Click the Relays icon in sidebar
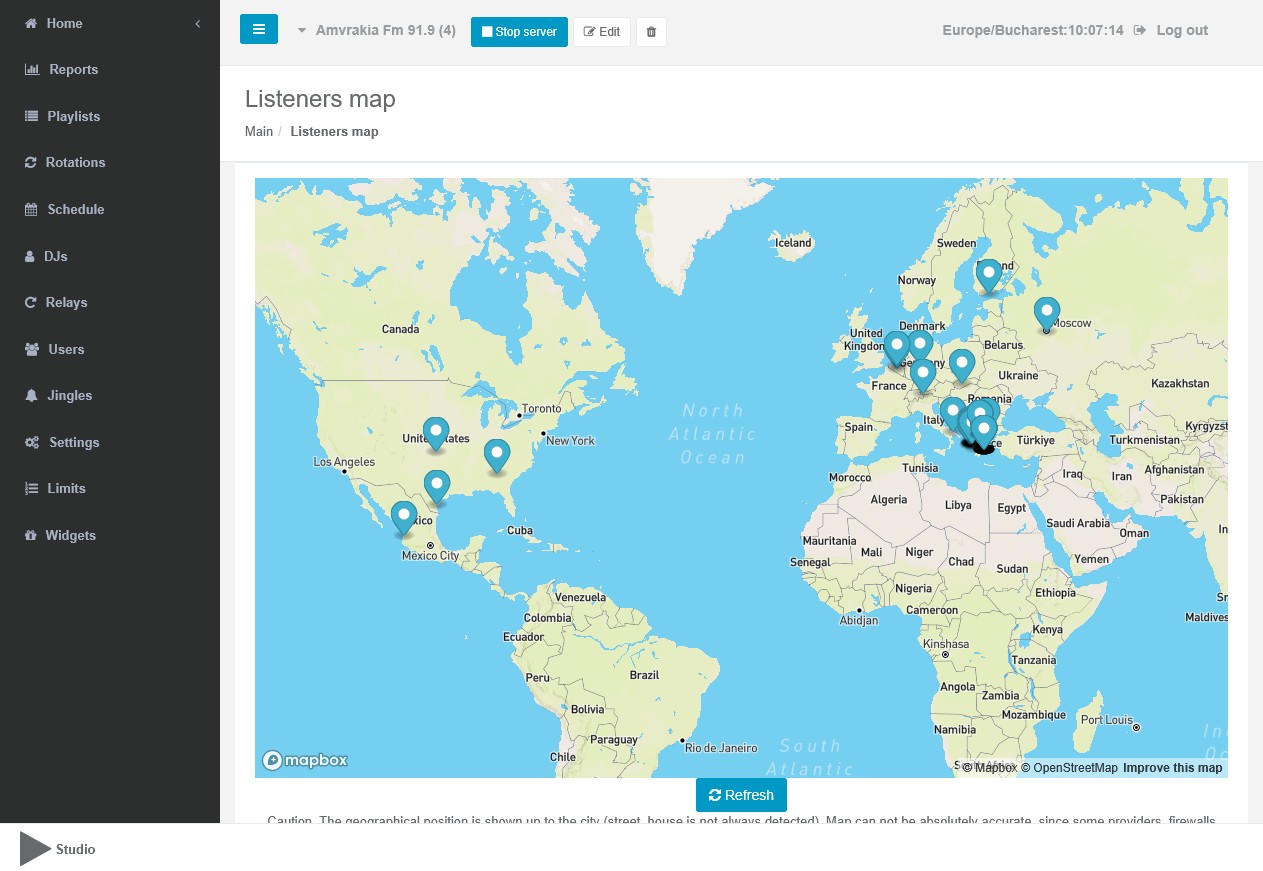 (x=31, y=303)
